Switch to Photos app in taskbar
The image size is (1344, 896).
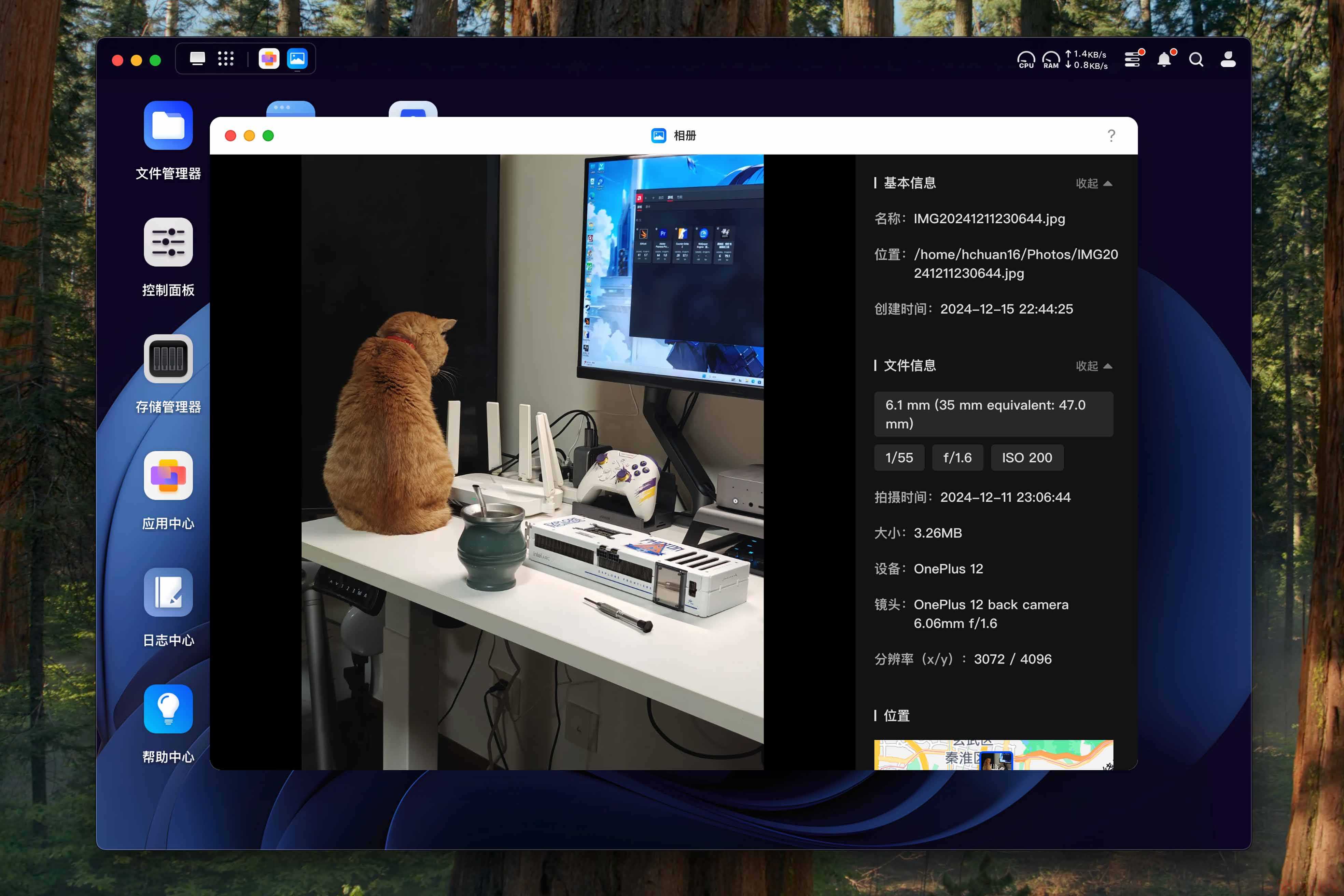coord(297,59)
